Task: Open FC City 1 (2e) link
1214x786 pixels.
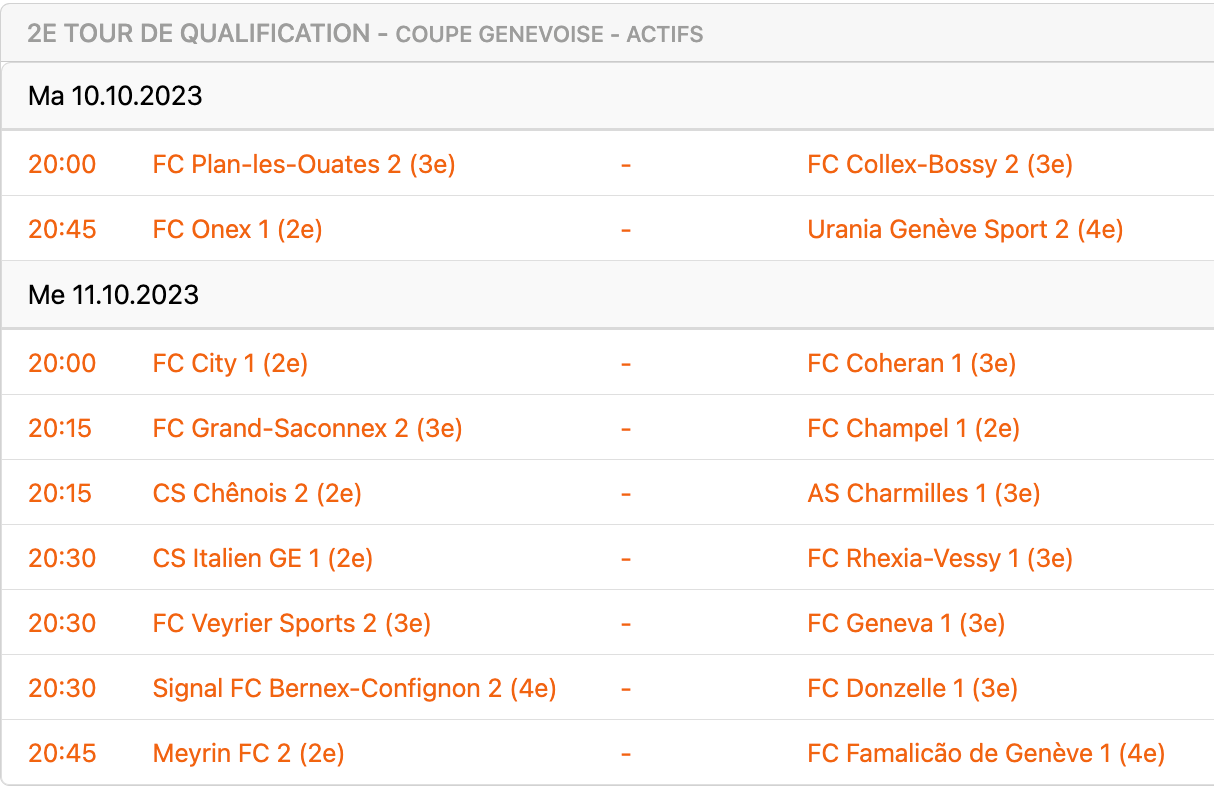Action: (x=230, y=363)
